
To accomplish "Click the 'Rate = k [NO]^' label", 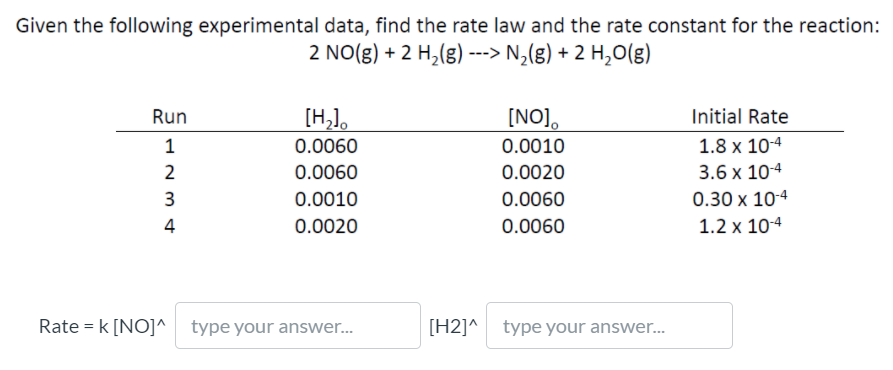I will click(x=104, y=326).
